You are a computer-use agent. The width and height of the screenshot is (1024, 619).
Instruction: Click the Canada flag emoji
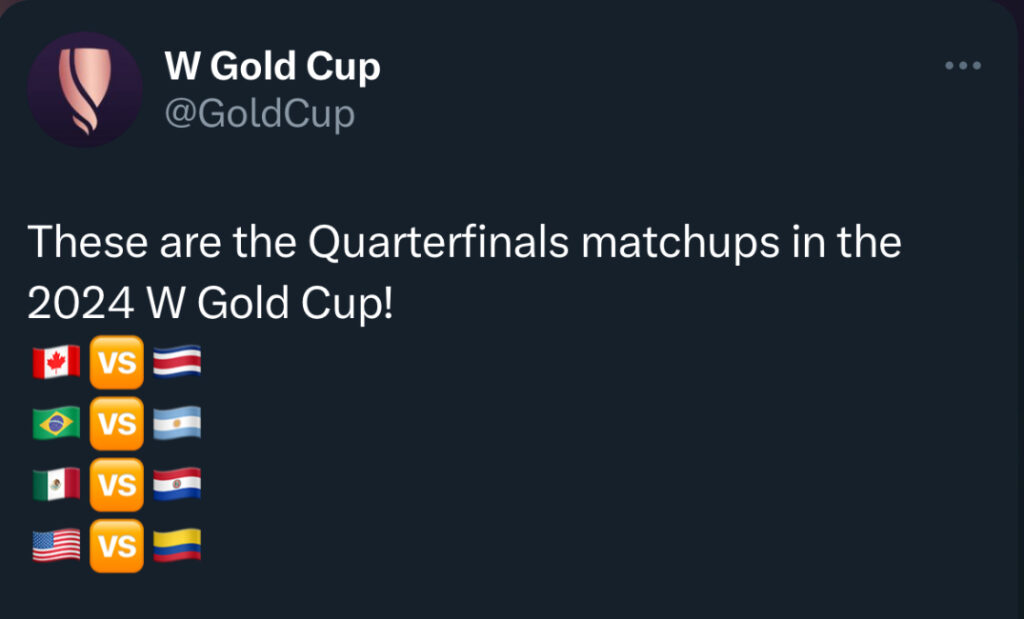coord(56,363)
